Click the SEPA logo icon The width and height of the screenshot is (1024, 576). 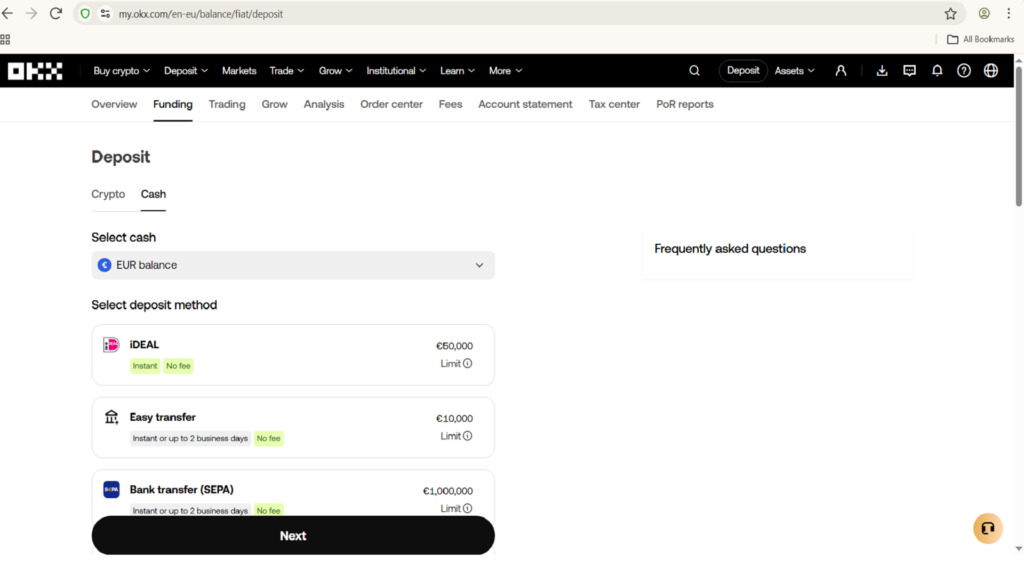point(111,490)
